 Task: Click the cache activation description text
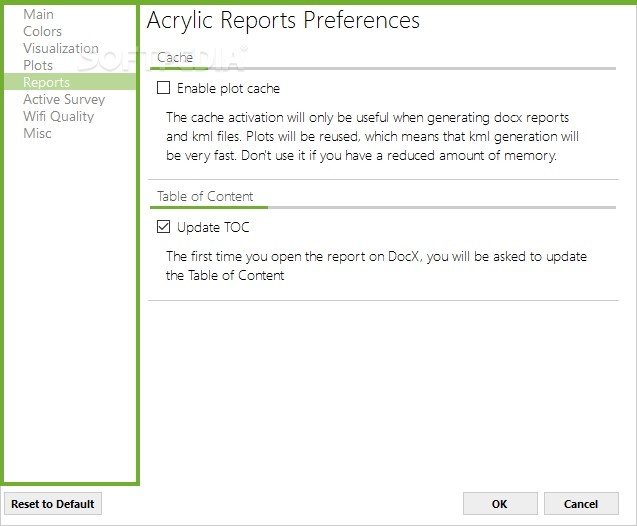pos(372,136)
